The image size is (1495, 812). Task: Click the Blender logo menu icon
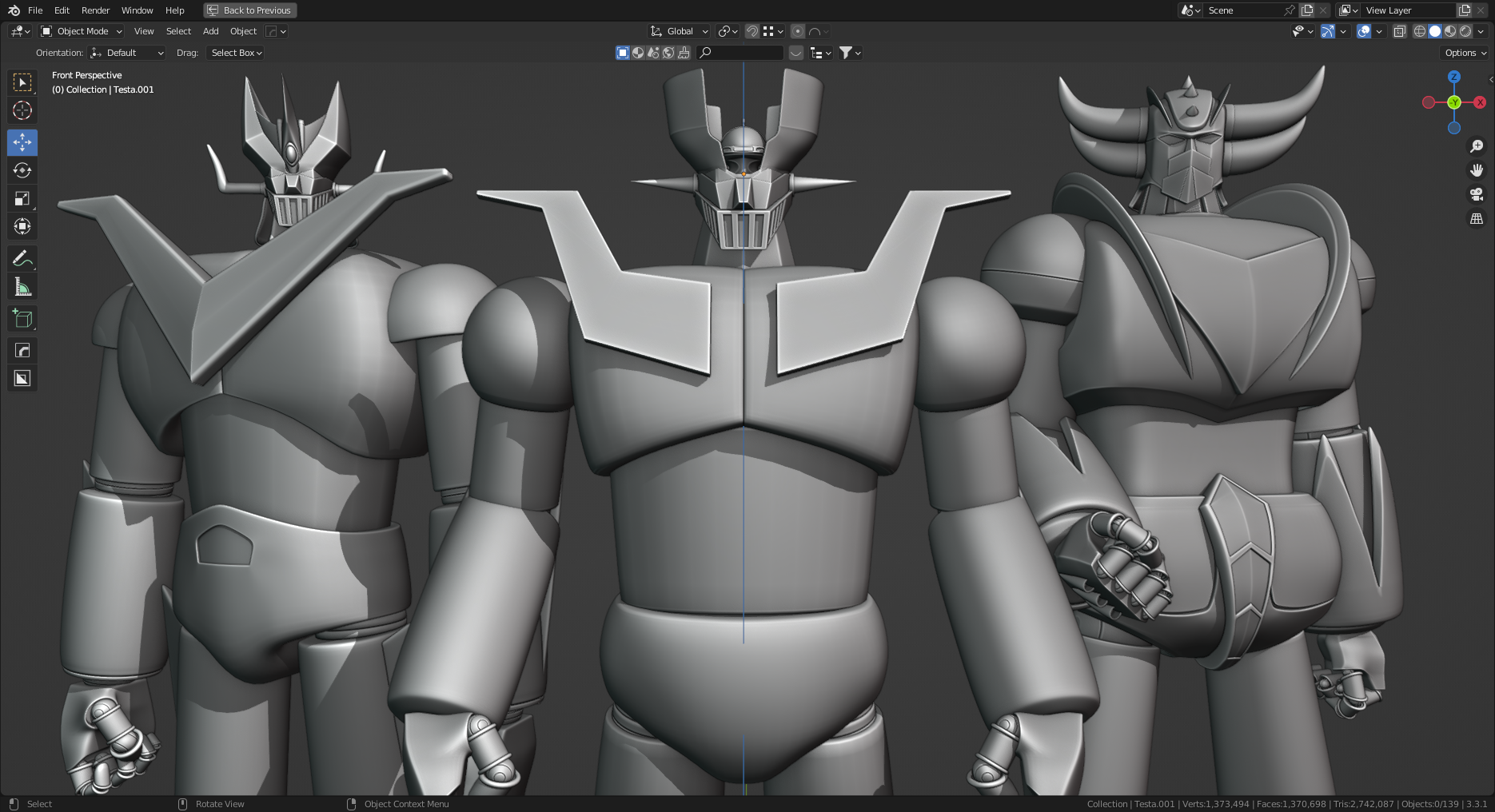click(14, 10)
